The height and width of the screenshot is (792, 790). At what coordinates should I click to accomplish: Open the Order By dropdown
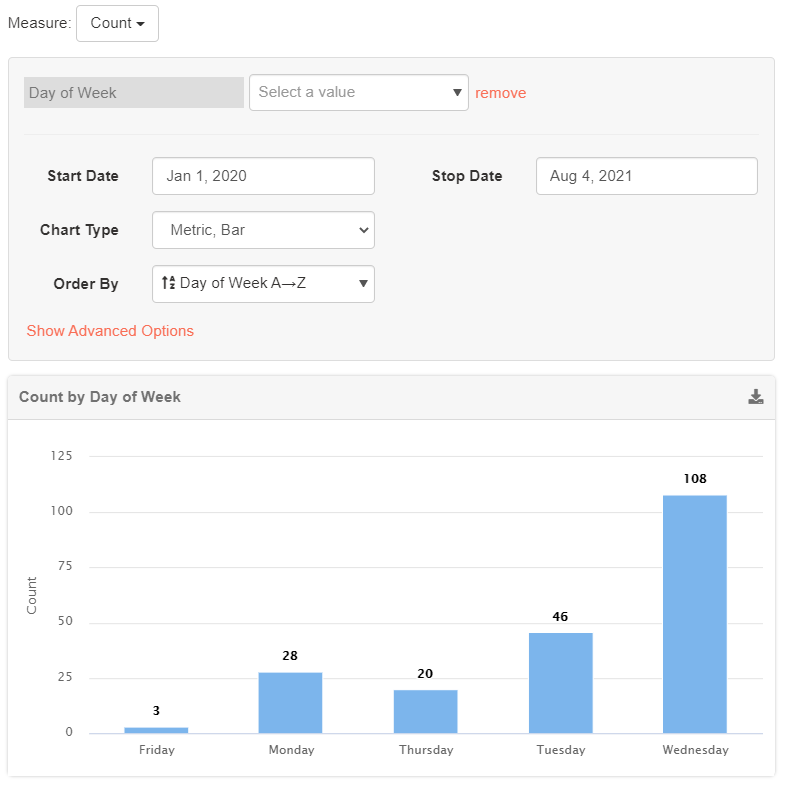[x=263, y=284]
